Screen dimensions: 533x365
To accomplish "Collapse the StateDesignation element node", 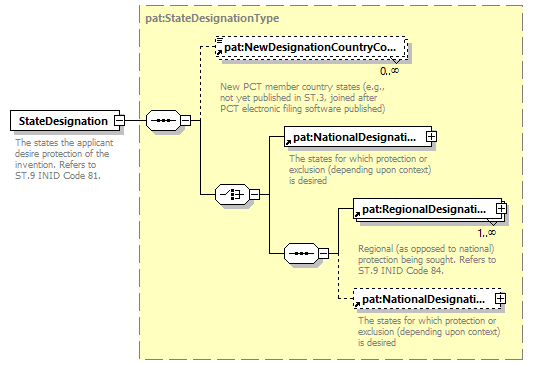I will coord(119,120).
